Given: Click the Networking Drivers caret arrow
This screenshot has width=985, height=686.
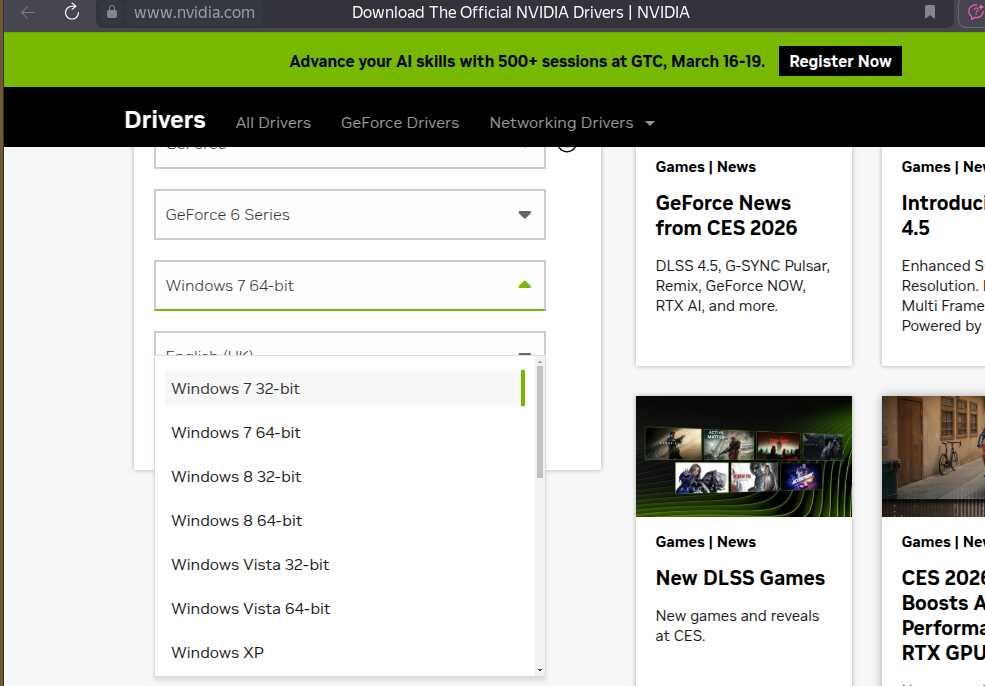Looking at the screenshot, I should pyautogui.click(x=650, y=123).
